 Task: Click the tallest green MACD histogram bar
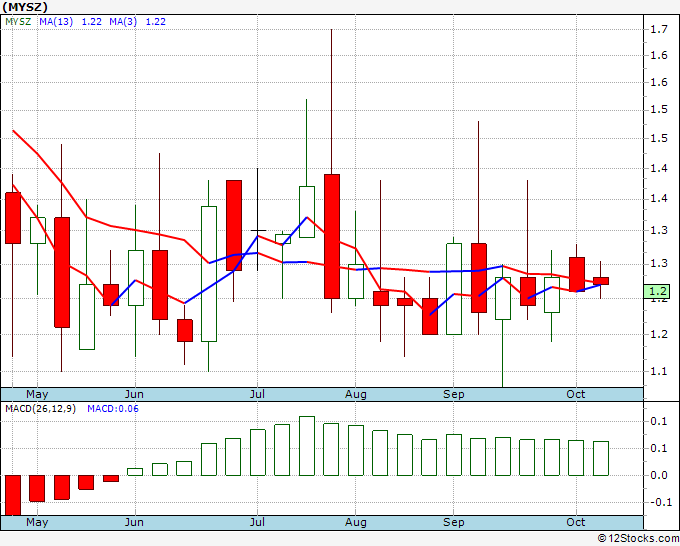[307, 446]
